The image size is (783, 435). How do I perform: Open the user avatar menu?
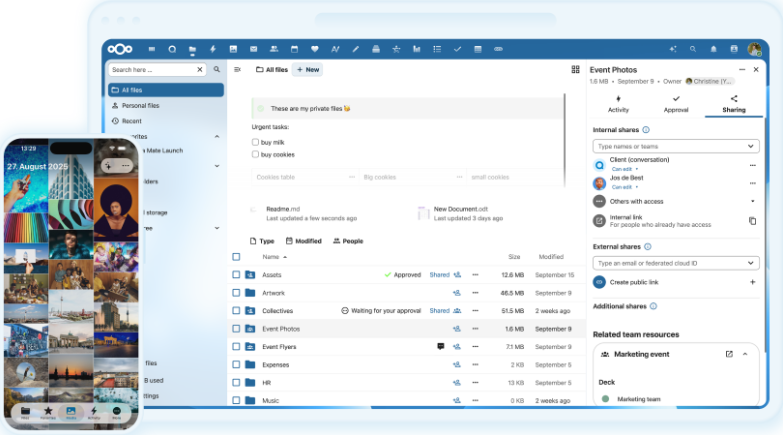(x=755, y=49)
